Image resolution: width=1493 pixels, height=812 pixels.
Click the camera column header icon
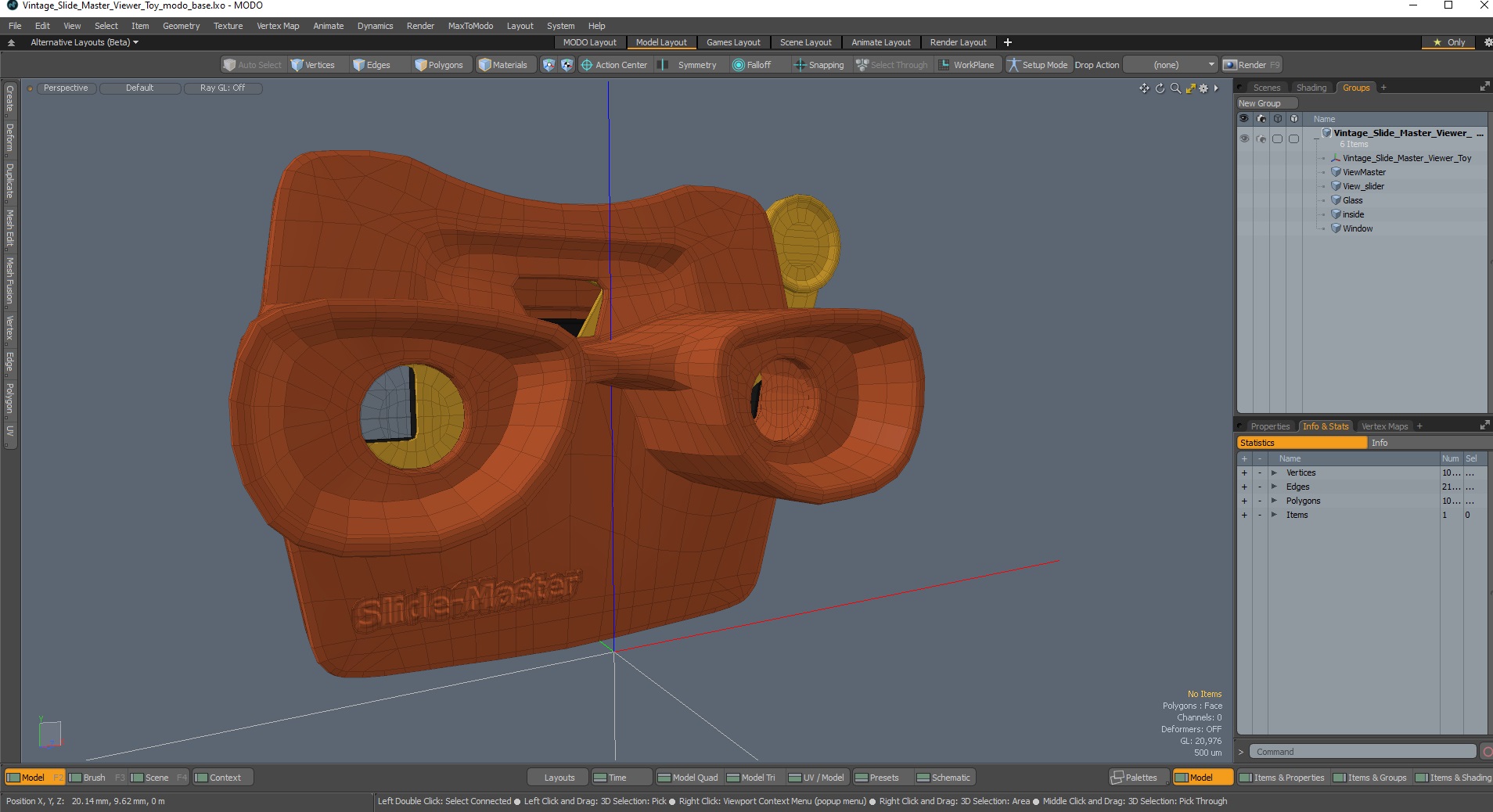[1261, 119]
